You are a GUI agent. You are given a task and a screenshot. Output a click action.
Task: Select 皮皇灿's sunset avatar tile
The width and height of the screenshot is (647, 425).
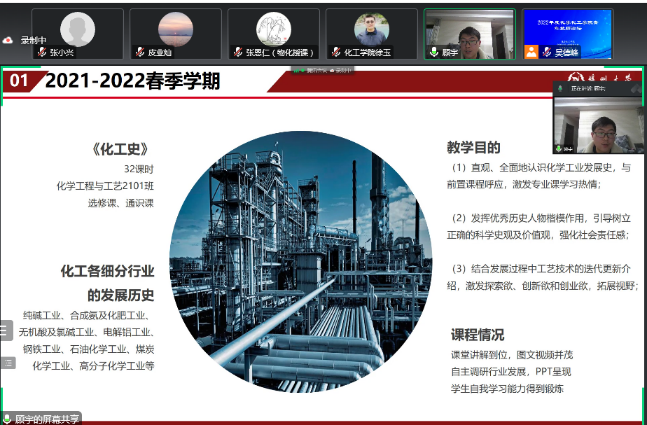[x=175, y=32]
